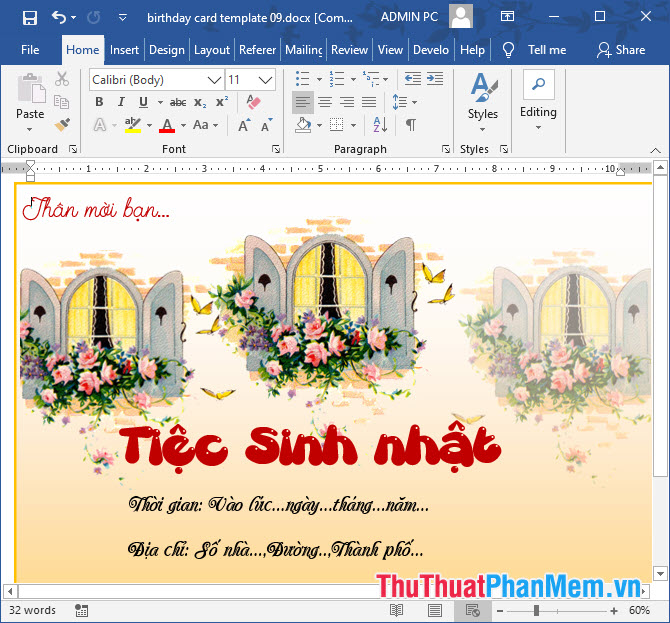670x623 pixels.
Task: Click the Save icon in title bar
Action: click(29, 18)
